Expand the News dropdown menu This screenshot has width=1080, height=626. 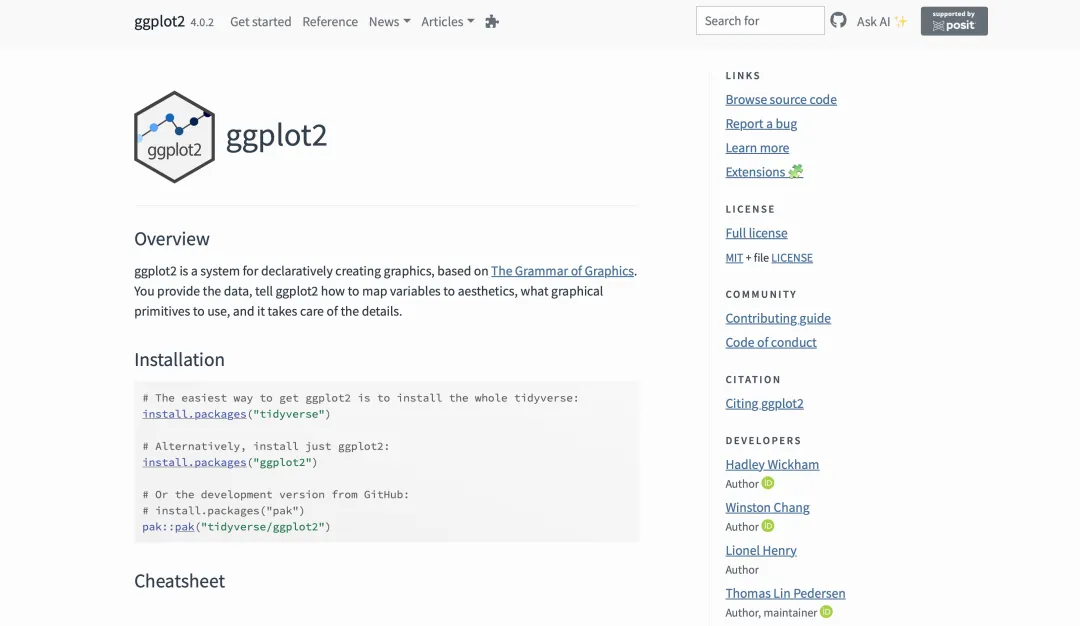(389, 21)
